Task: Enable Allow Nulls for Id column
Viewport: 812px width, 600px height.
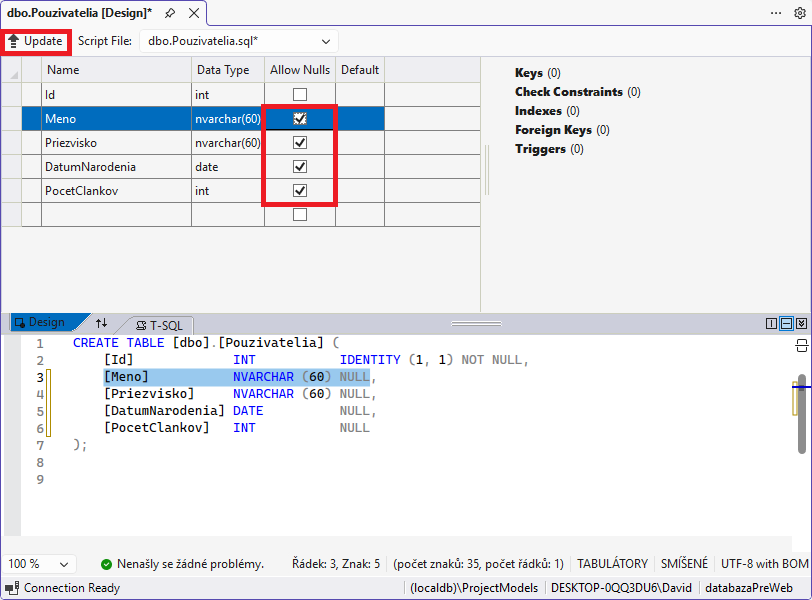Action: 300,94
